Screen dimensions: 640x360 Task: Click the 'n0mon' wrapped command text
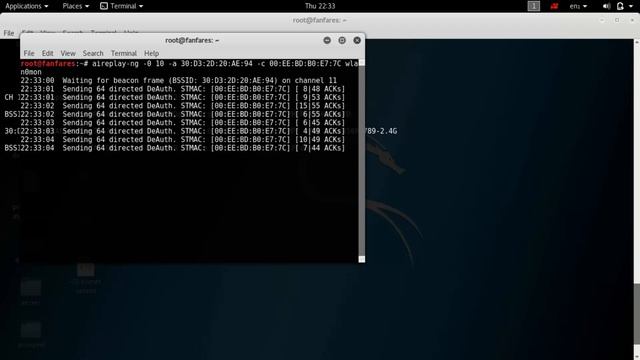point(31,72)
